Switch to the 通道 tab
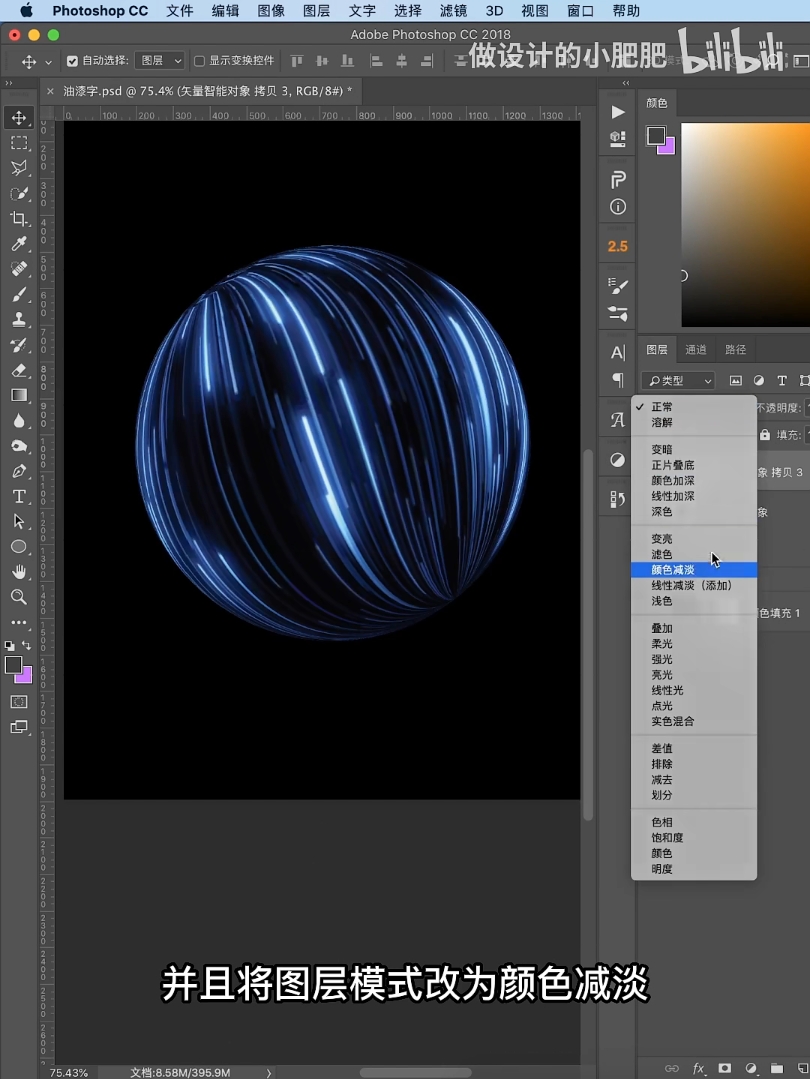 coord(696,350)
